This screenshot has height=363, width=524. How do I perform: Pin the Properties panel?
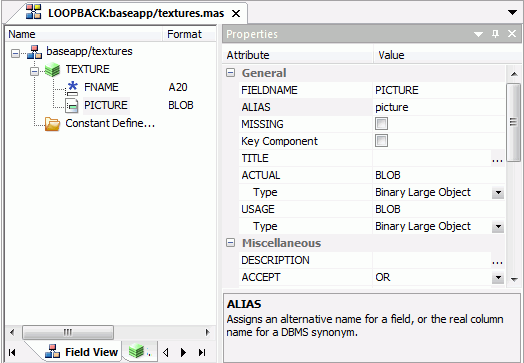pos(496,34)
